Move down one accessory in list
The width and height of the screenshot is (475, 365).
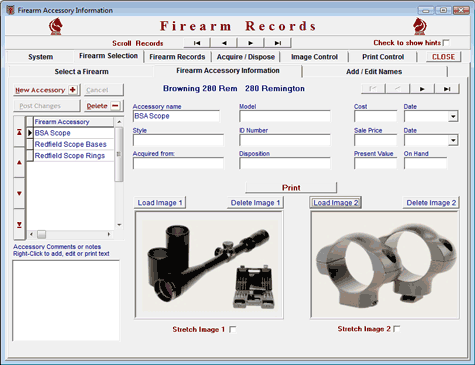(x=19, y=193)
